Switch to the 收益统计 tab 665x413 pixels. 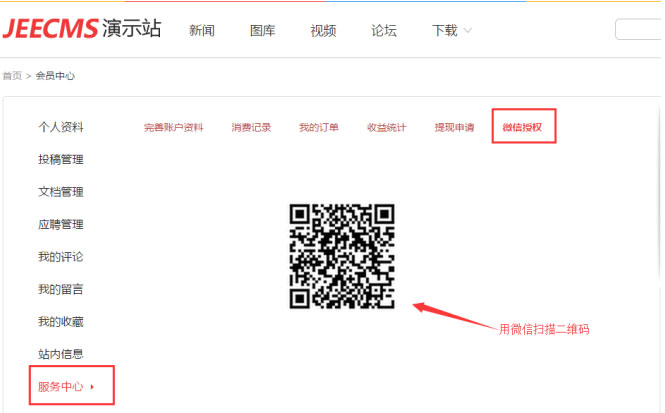pyautogui.click(x=386, y=127)
